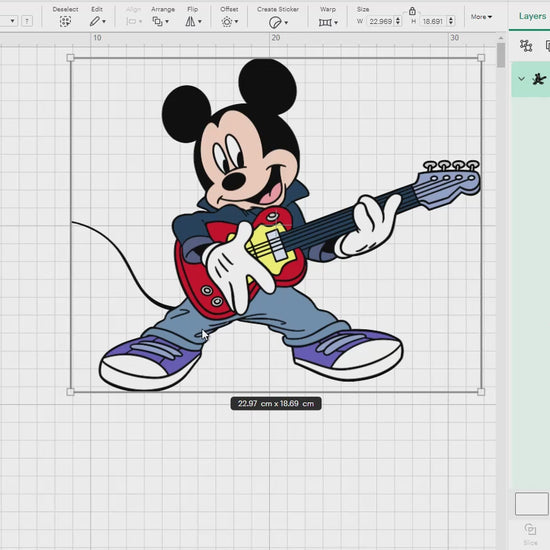Select the Mickey guitar image on canvas

click(x=276, y=224)
